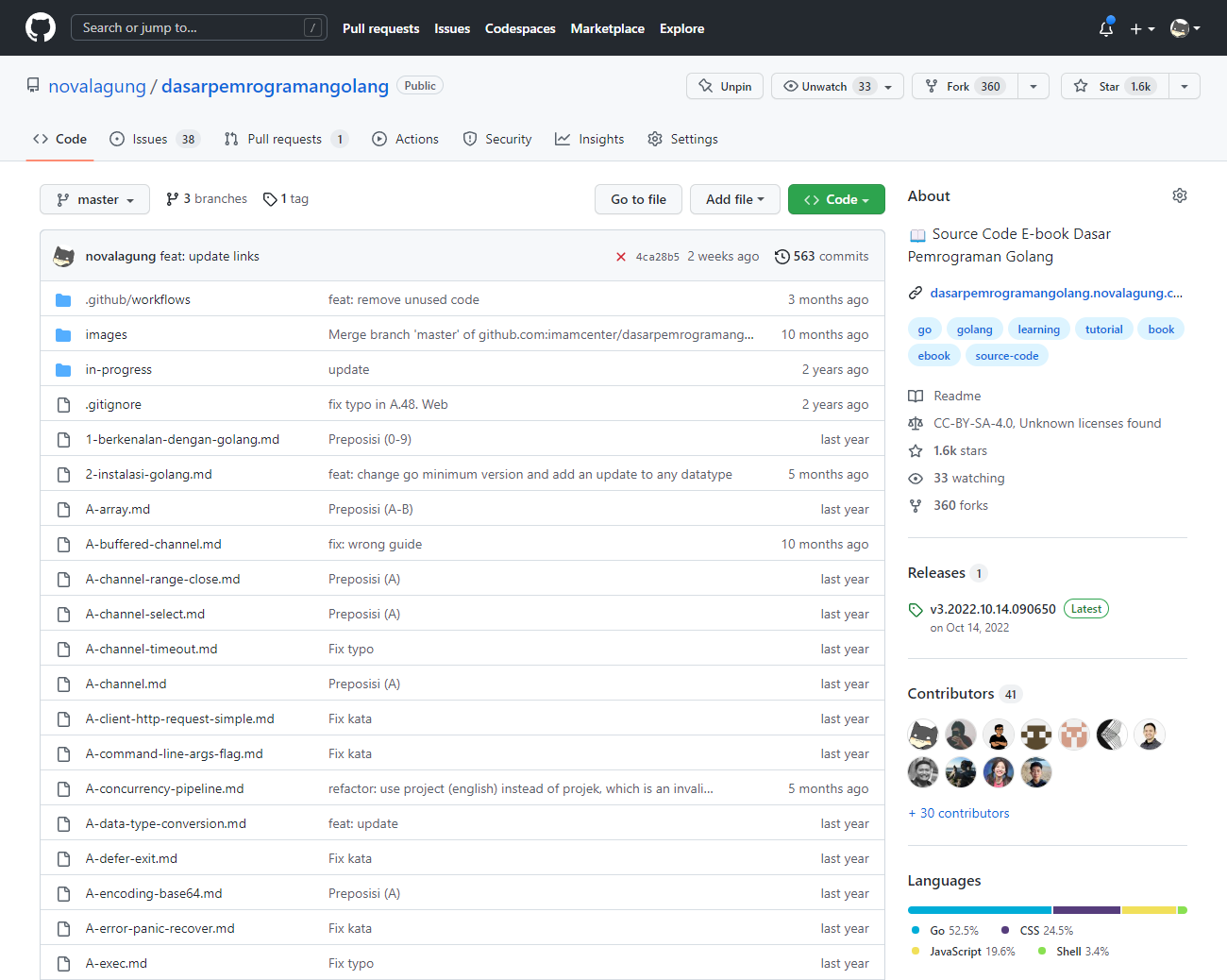Click the Readme book icon
The image size is (1227, 980).
(x=916, y=397)
